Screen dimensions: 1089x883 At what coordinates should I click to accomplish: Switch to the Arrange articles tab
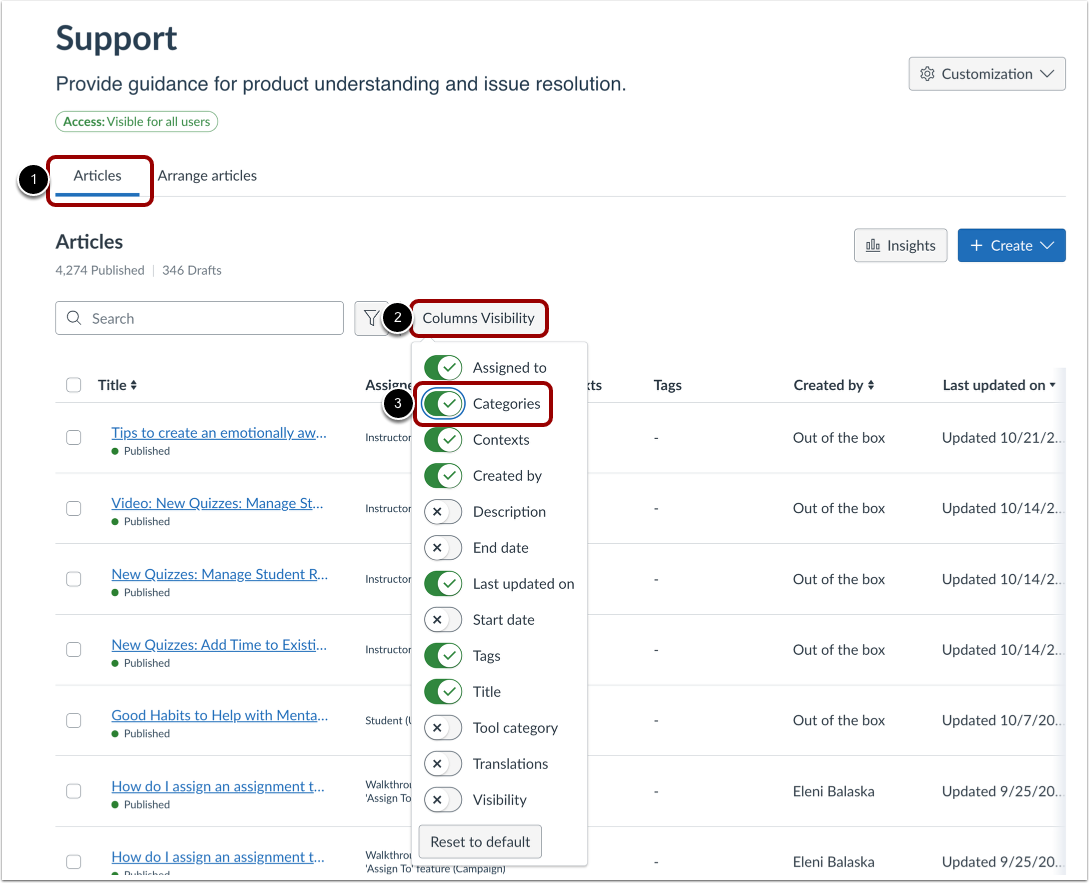click(x=207, y=175)
